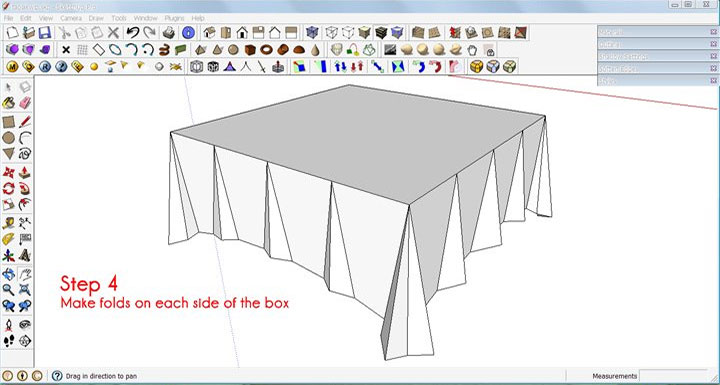Click the round R button icon
Screen dimensions: 720x385
click(x=45, y=67)
